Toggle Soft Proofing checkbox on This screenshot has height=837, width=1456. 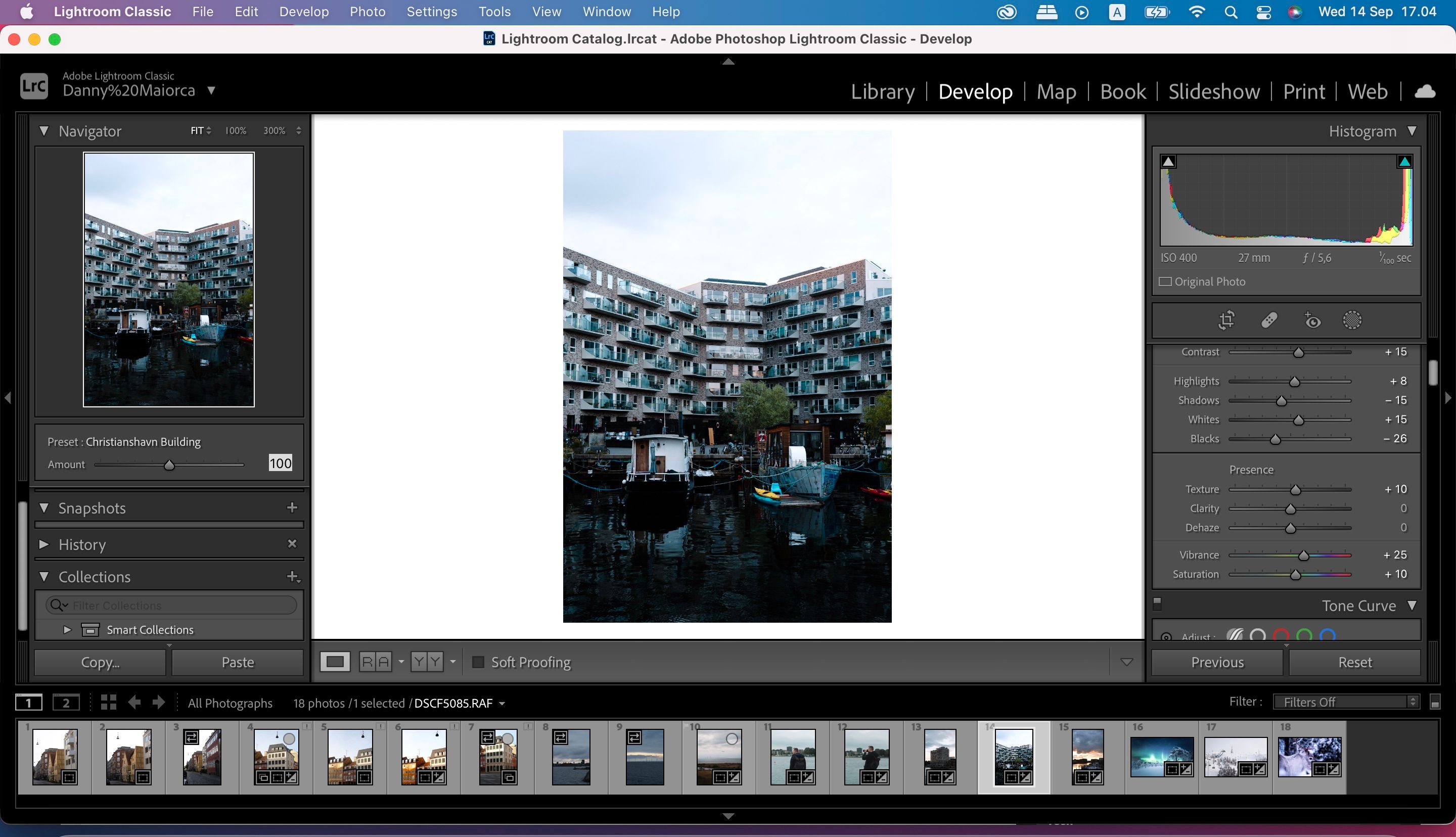click(x=476, y=662)
